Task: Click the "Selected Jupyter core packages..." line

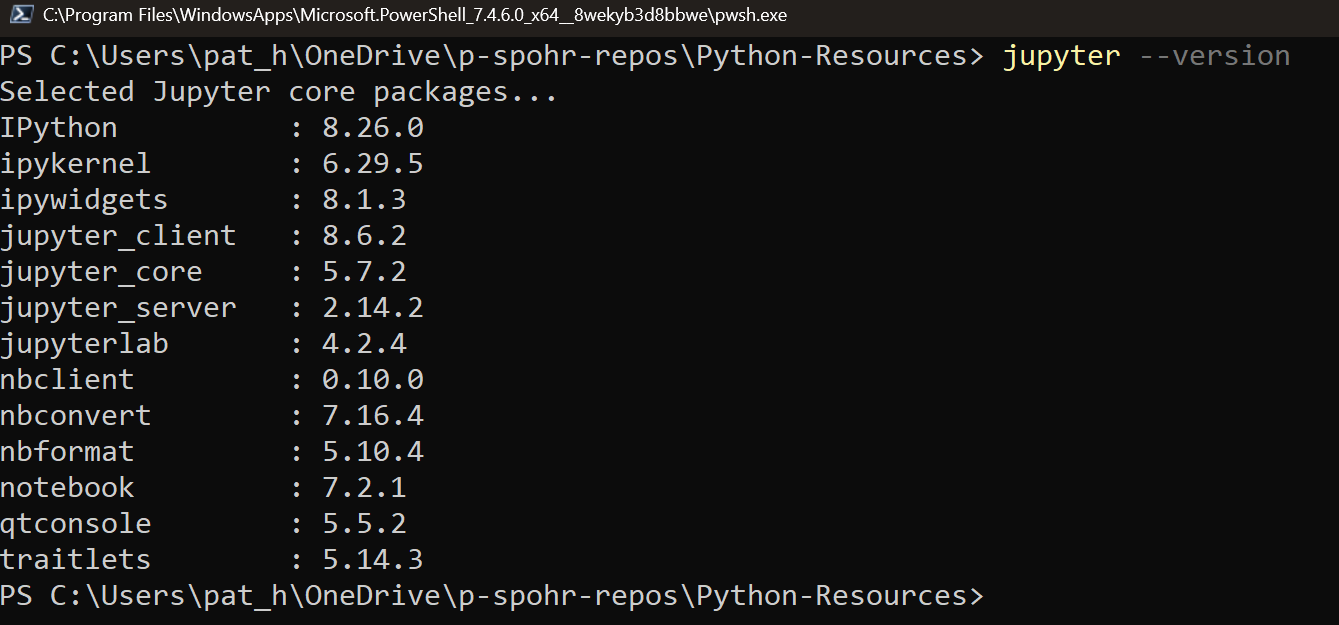Action: coord(279,92)
